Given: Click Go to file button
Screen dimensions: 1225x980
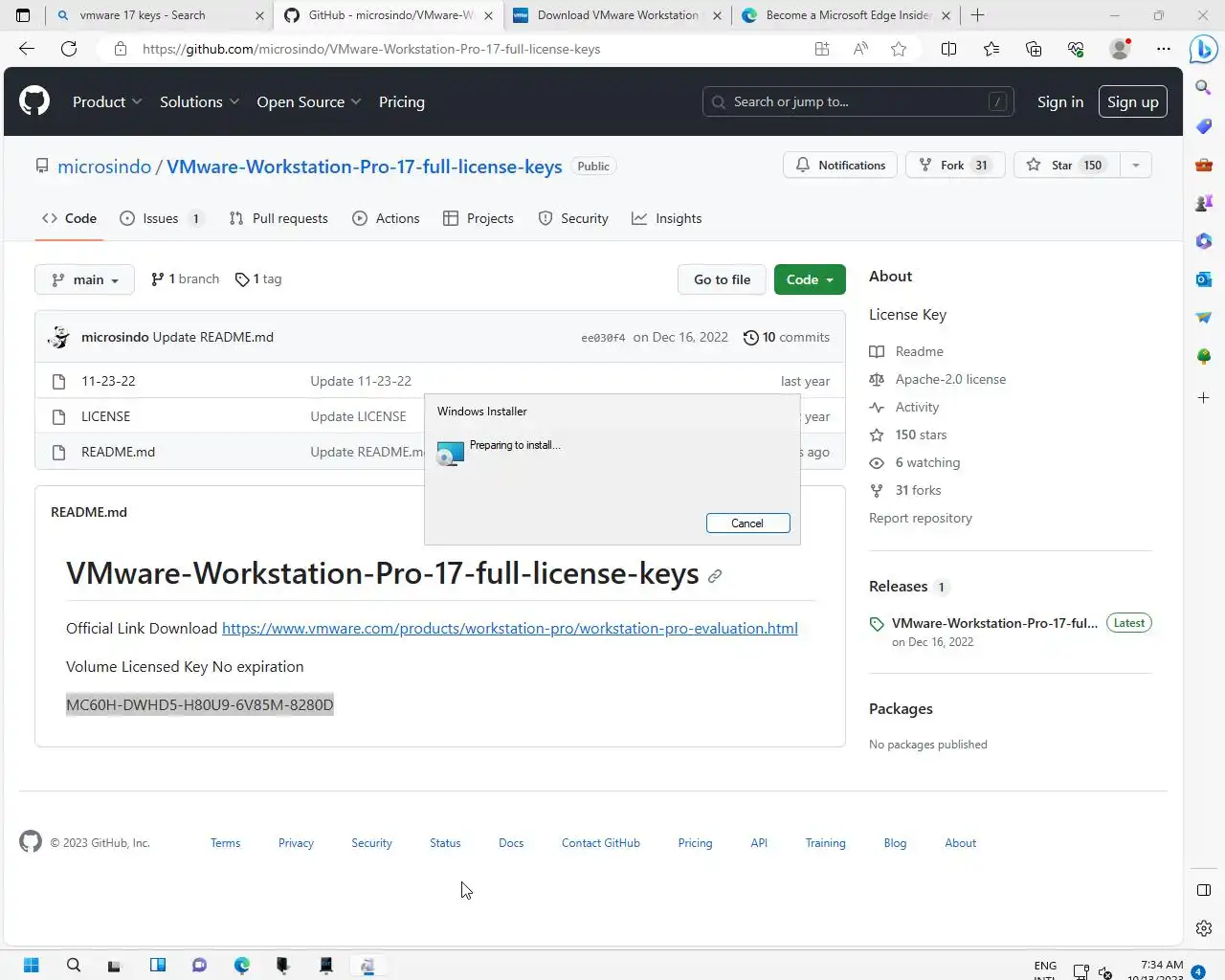Looking at the screenshot, I should tap(722, 279).
